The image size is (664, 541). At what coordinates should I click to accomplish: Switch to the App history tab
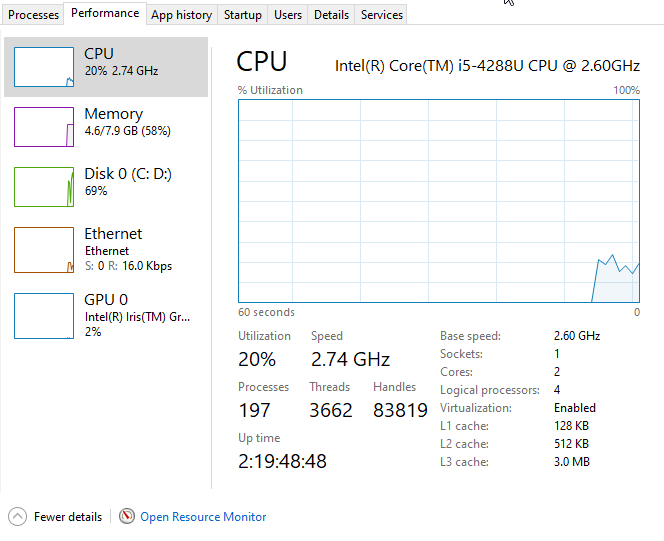coord(182,15)
